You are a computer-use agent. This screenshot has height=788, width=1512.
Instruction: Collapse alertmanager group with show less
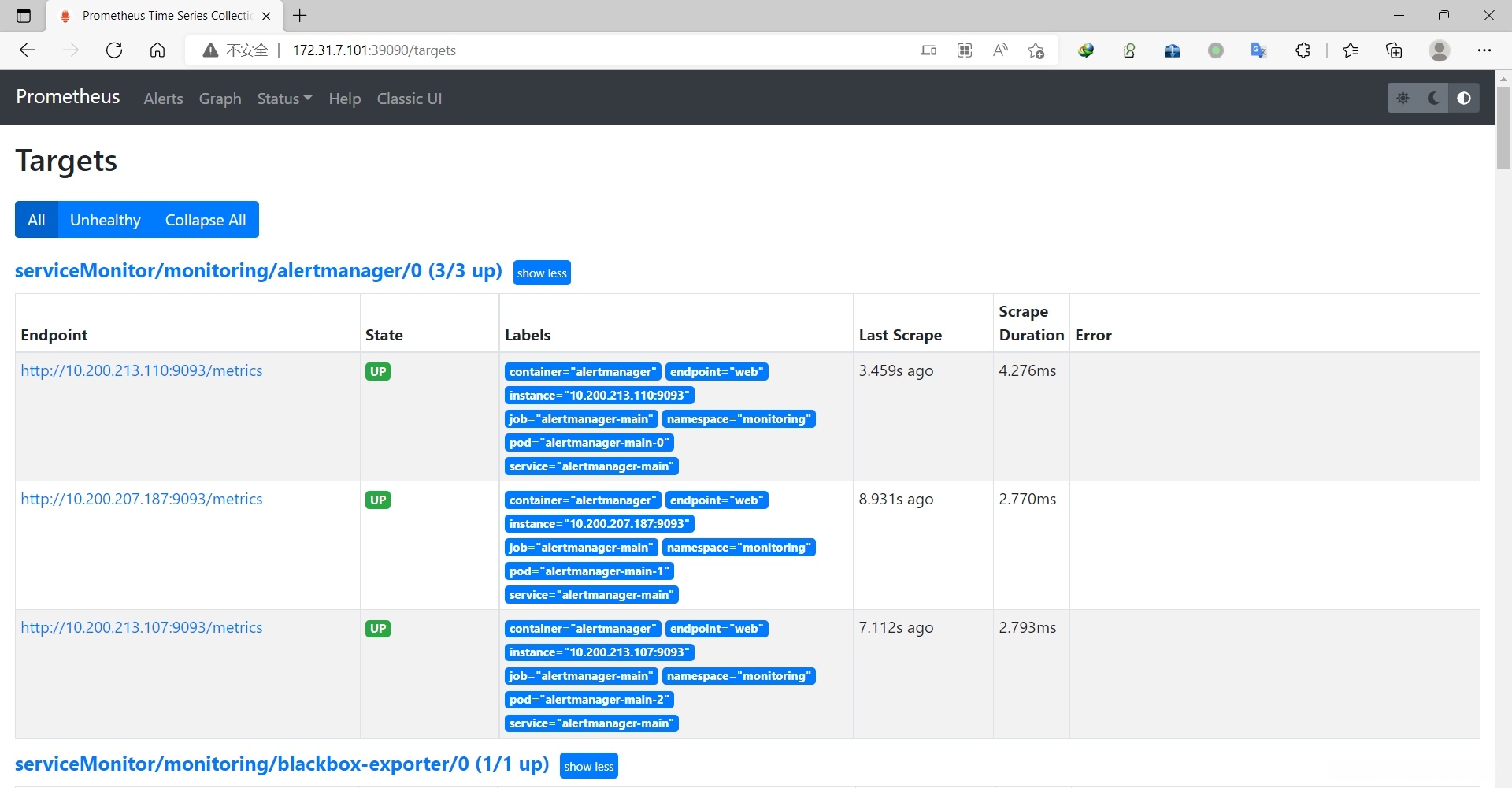[542, 273]
